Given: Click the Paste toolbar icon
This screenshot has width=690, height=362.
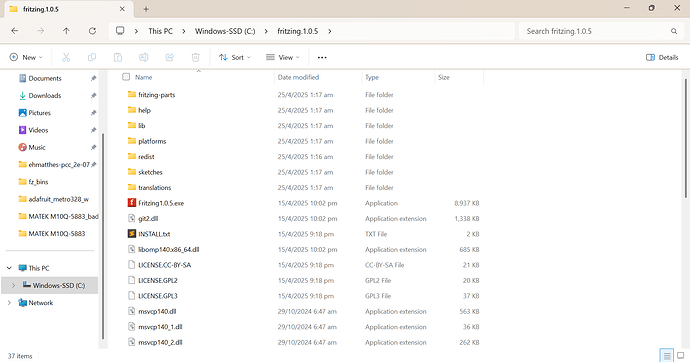Looking at the screenshot, I should (x=118, y=57).
